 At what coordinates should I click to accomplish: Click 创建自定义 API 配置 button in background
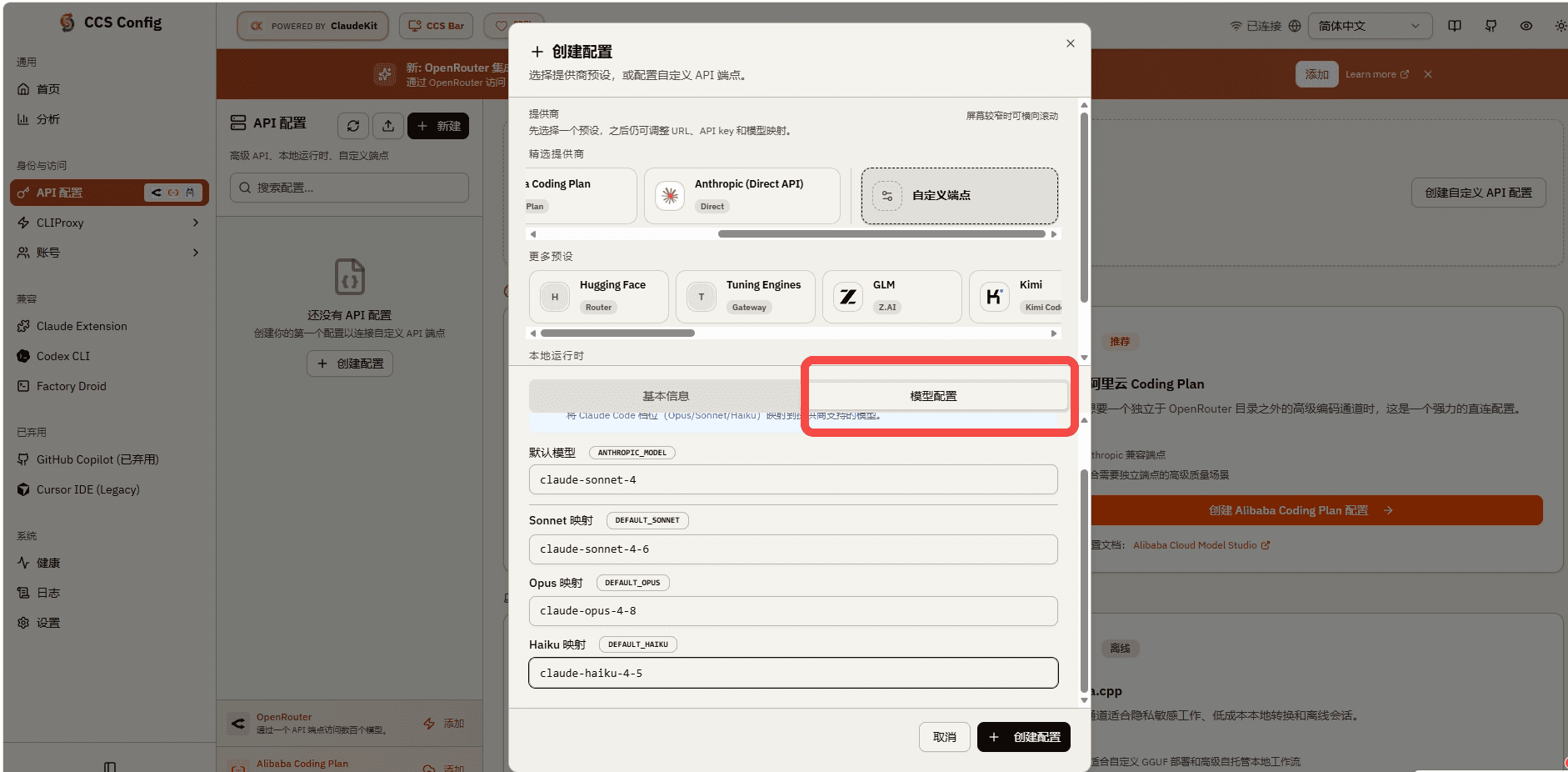pyautogui.click(x=1479, y=193)
